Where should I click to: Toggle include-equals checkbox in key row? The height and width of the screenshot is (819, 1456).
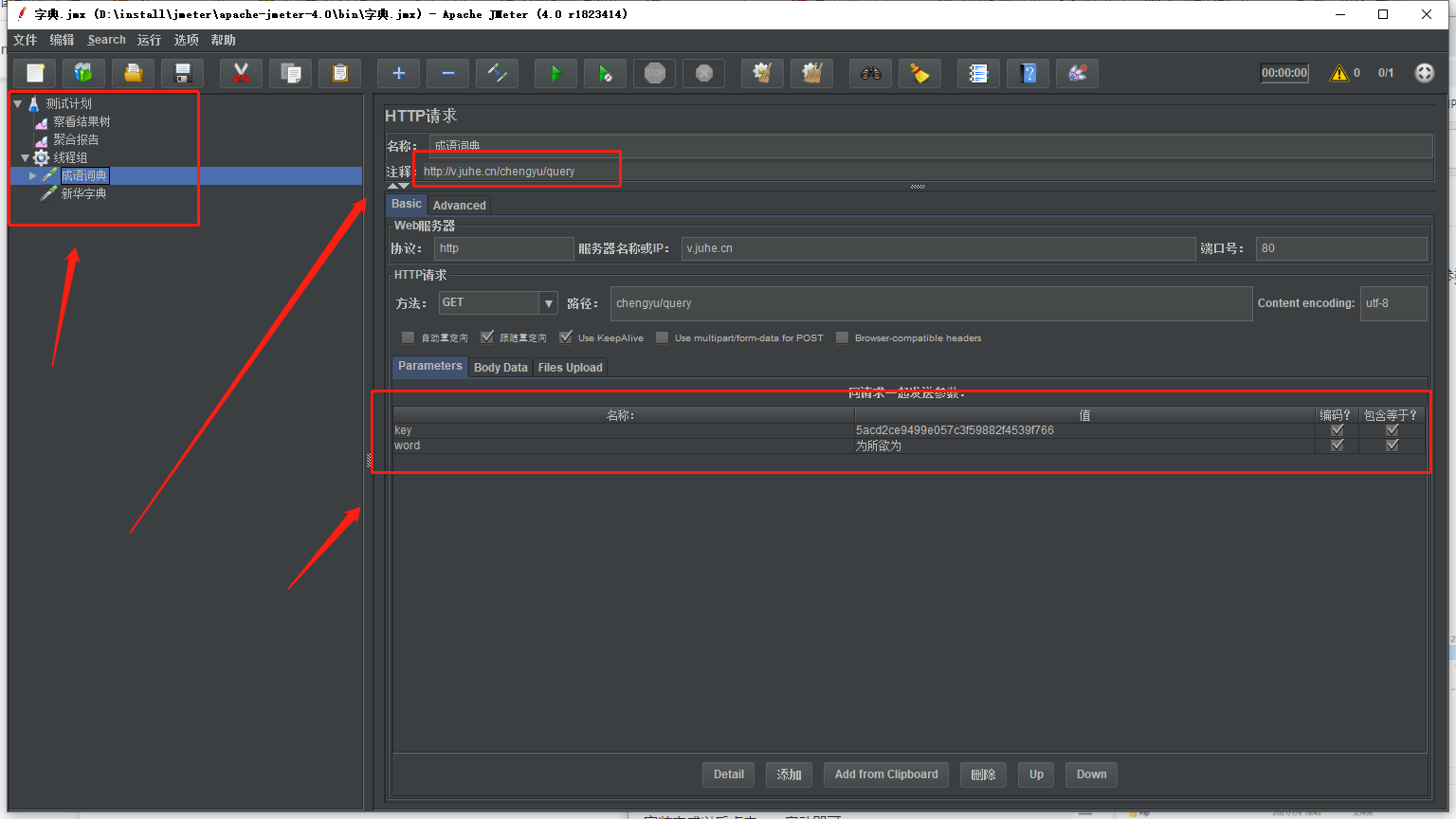[1392, 430]
